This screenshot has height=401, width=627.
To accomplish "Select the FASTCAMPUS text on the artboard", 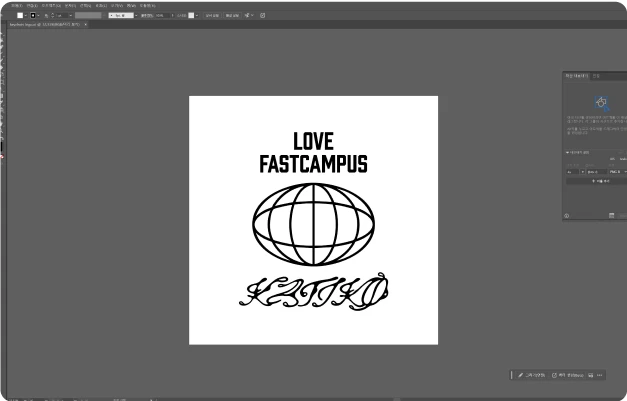I will point(314,164).
